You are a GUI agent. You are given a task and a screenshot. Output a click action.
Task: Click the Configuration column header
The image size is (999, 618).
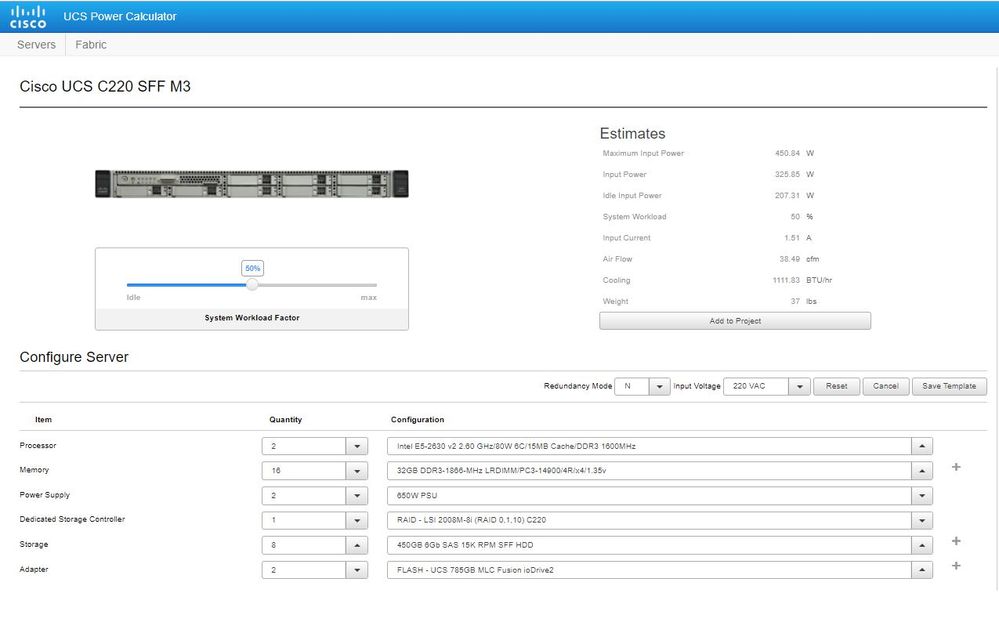pos(417,420)
